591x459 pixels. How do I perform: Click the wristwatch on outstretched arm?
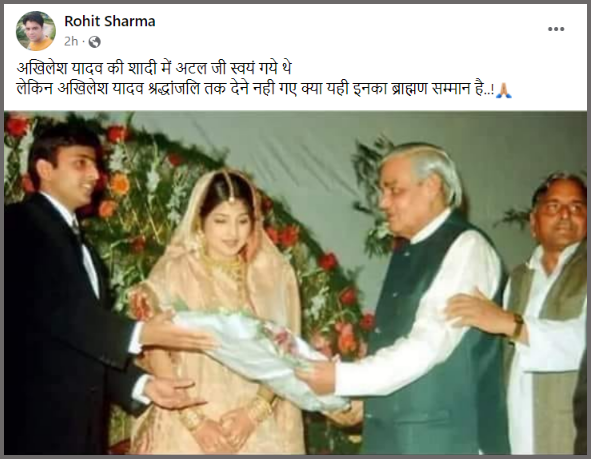click(x=517, y=324)
